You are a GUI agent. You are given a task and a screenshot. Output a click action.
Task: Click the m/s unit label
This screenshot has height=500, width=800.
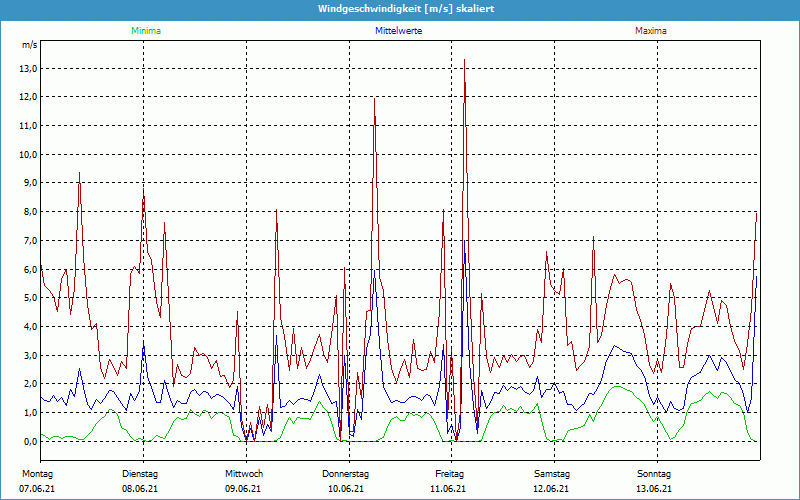click(x=29, y=45)
